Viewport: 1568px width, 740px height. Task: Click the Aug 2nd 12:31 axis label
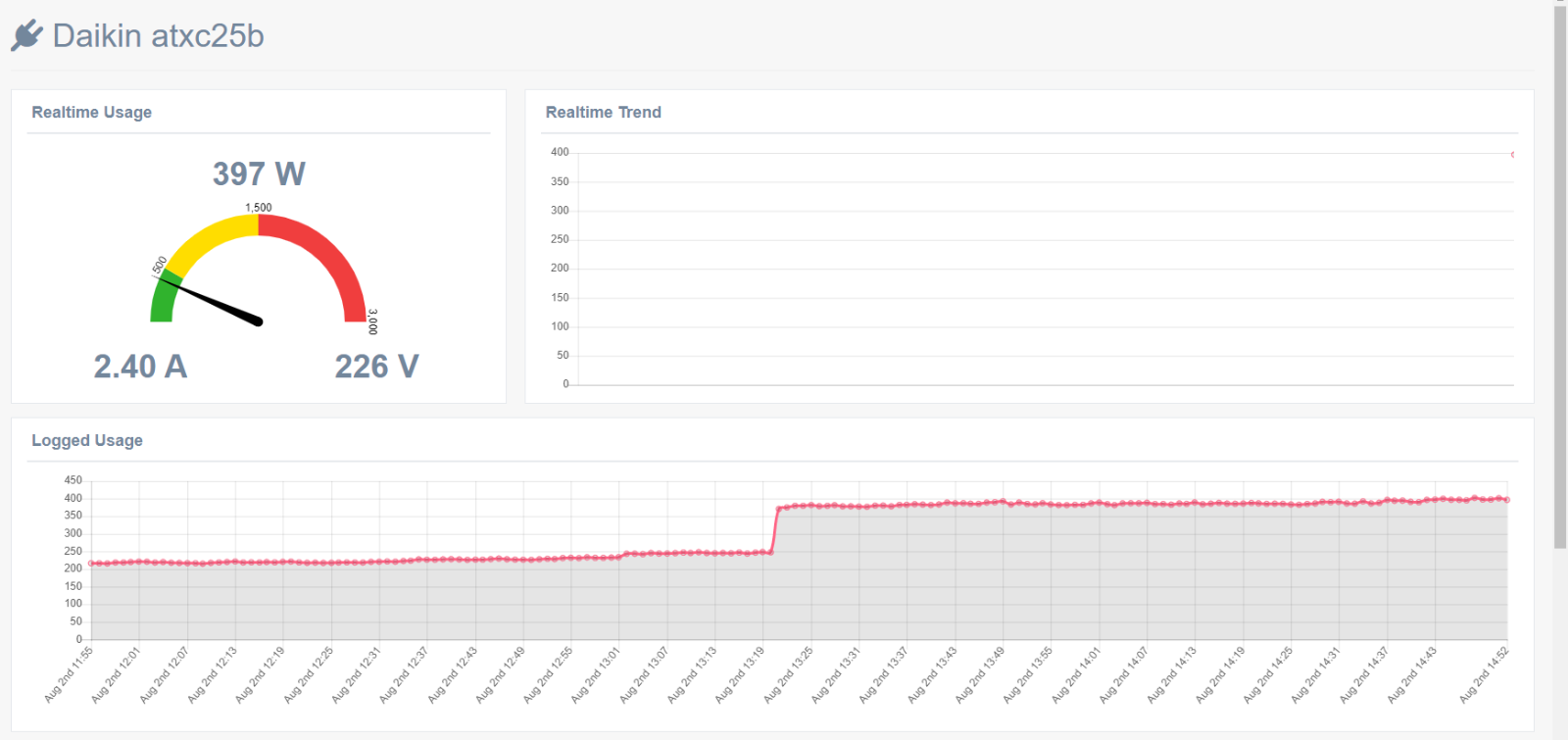coord(355,674)
